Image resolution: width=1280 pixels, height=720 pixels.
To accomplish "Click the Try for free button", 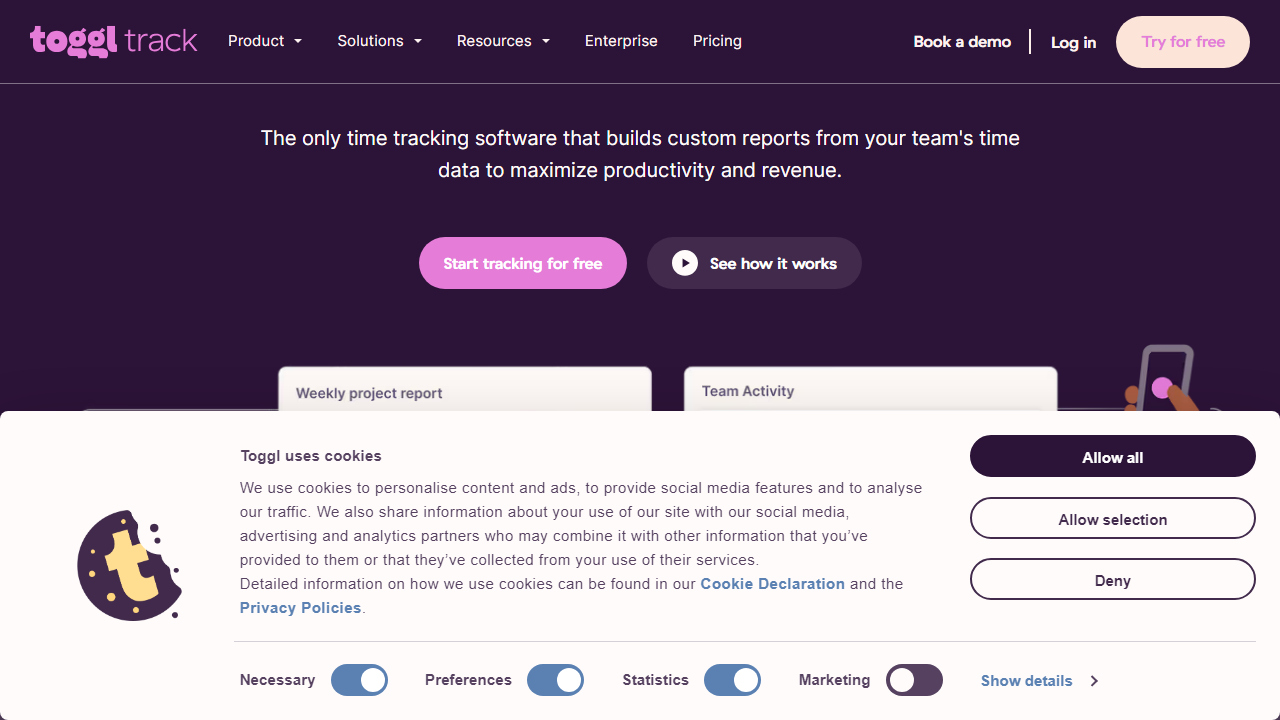I will click(x=1183, y=42).
